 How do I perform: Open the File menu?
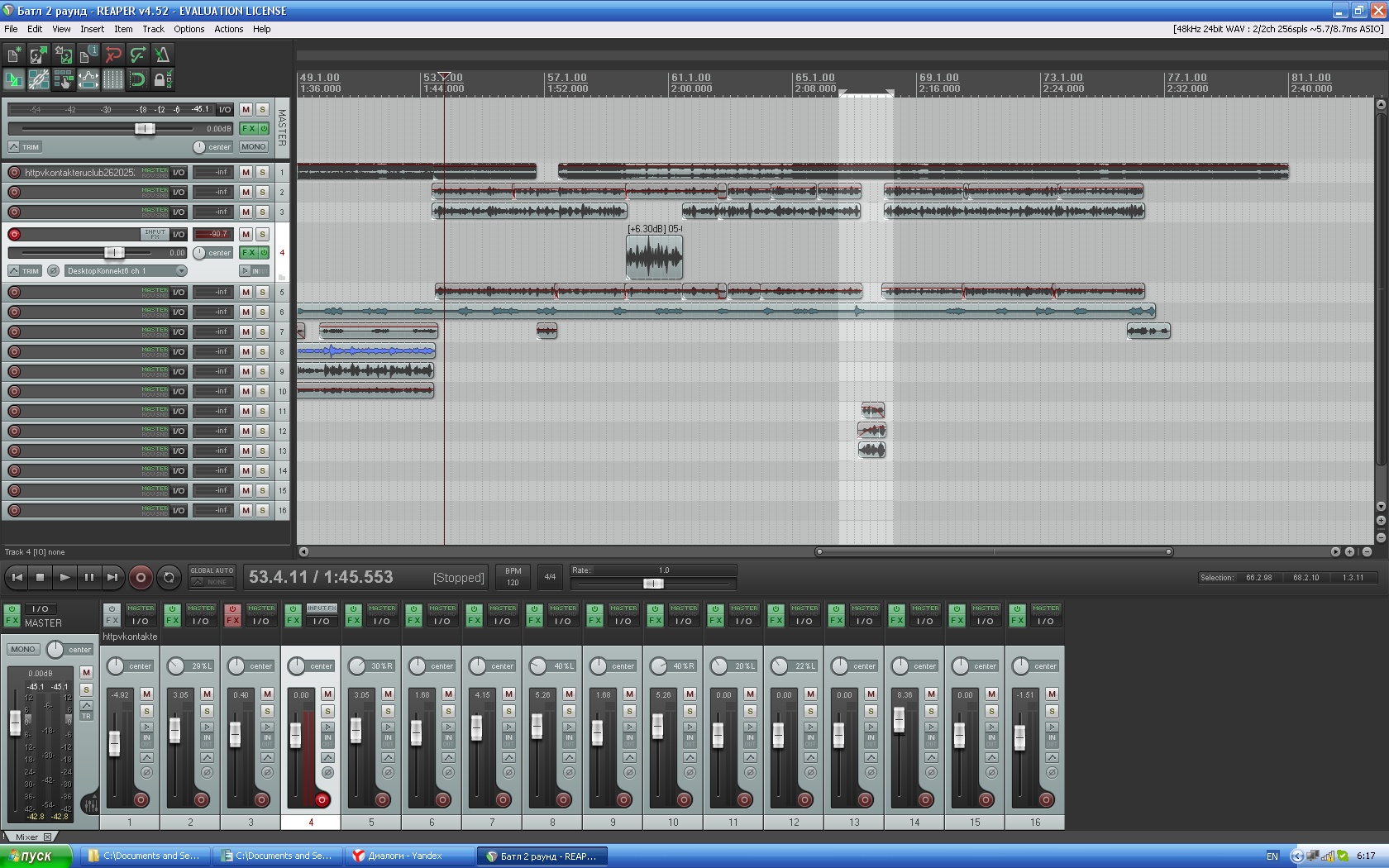[11, 29]
